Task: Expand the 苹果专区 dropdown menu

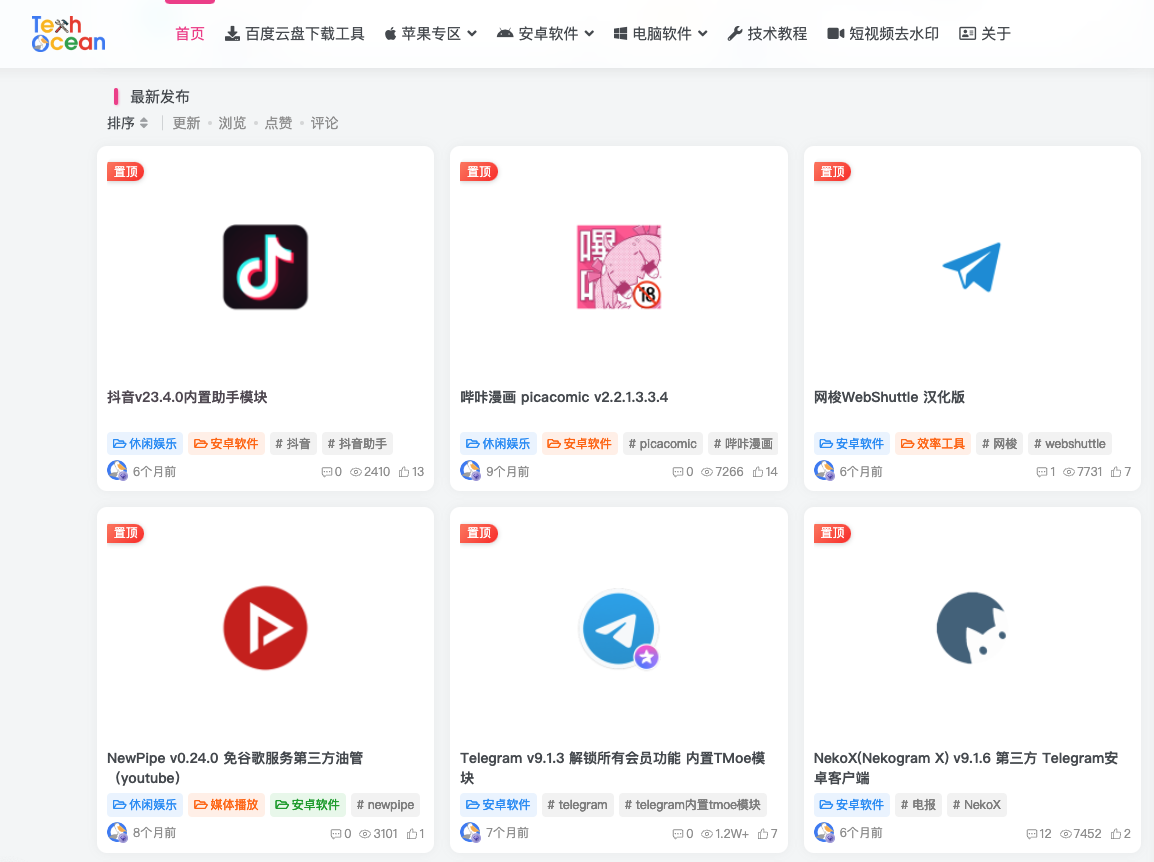Action: pos(431,34)
